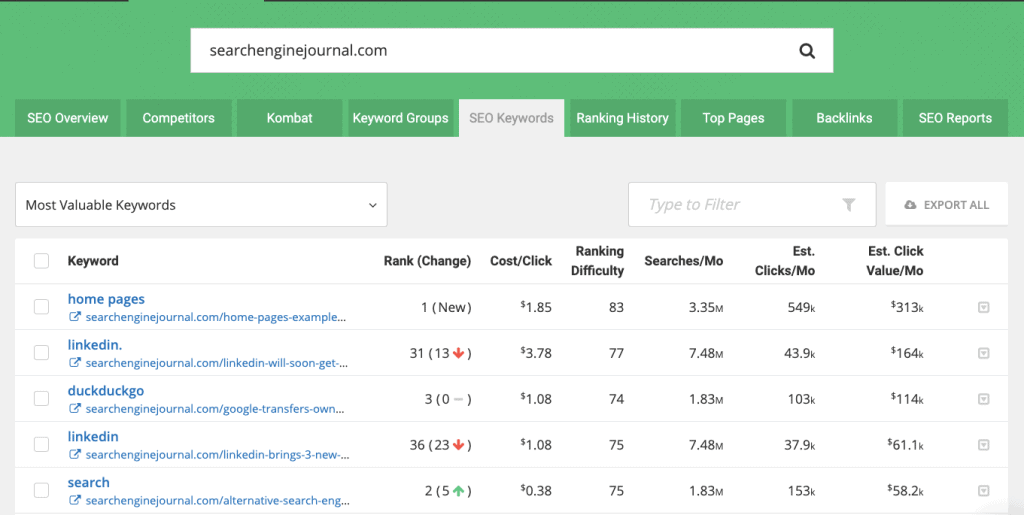Go to the SEO Reports tab
The width and height of the screenshot is (1024, 515).
point(955,118)
